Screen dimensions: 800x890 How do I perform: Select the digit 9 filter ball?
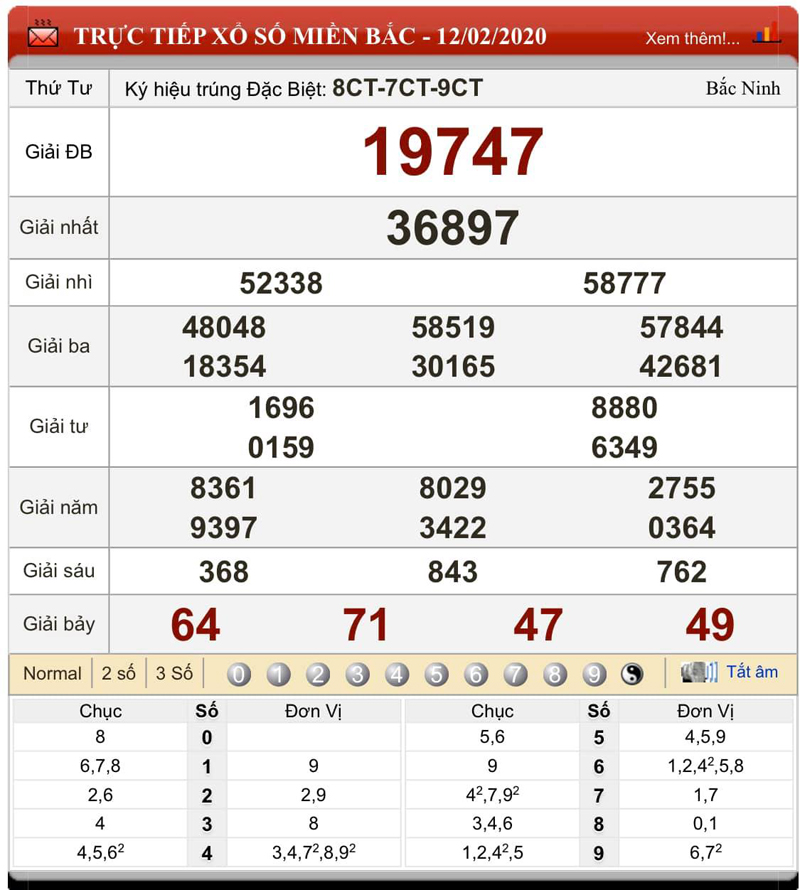[x=595, y=674]
